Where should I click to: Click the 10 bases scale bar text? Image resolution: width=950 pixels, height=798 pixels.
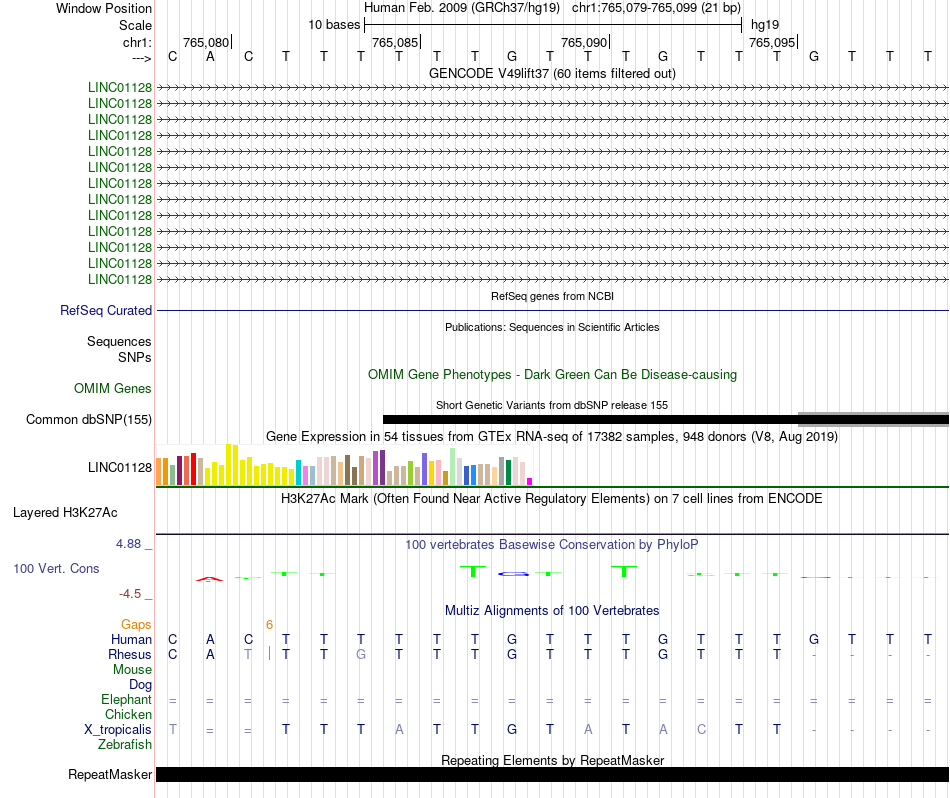pos(334,25)
